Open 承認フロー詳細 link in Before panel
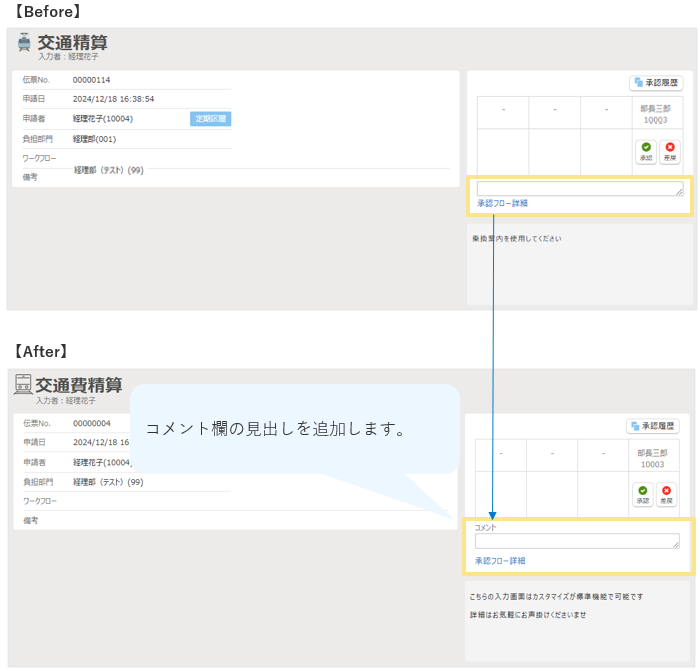This screenshot has height=669, width=700. click(502, 203)
